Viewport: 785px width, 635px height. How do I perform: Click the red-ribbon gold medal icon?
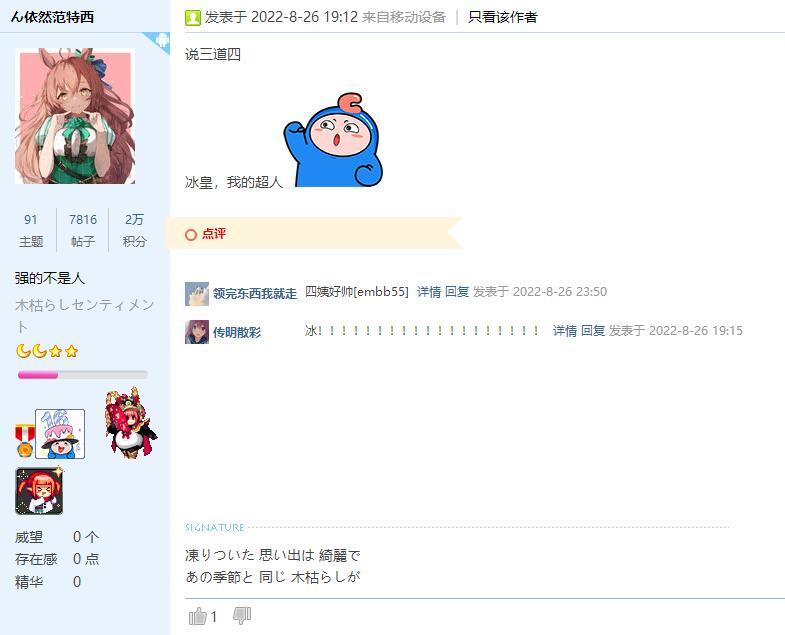pos(25,440)
